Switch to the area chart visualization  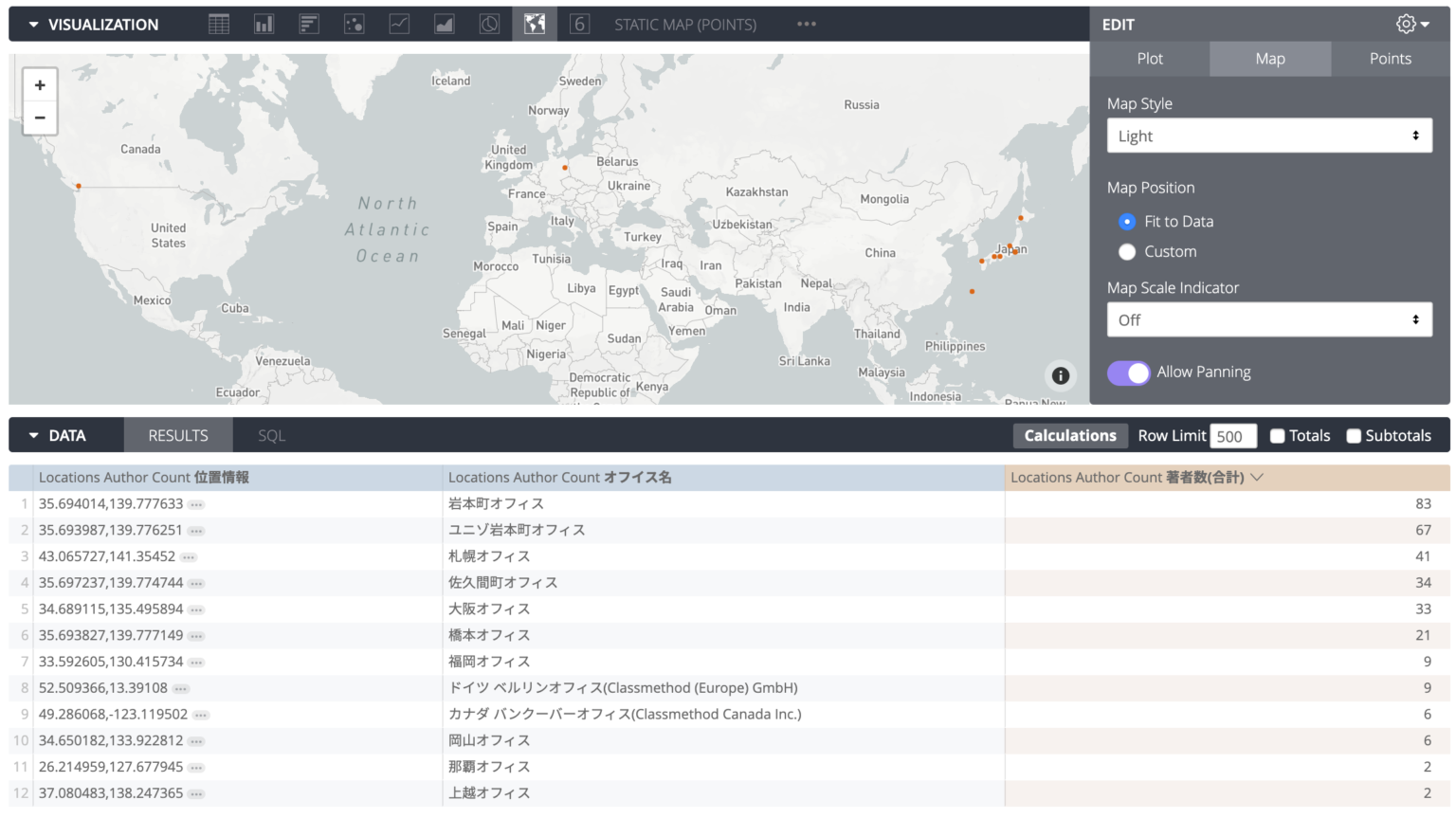pos(444,24)
